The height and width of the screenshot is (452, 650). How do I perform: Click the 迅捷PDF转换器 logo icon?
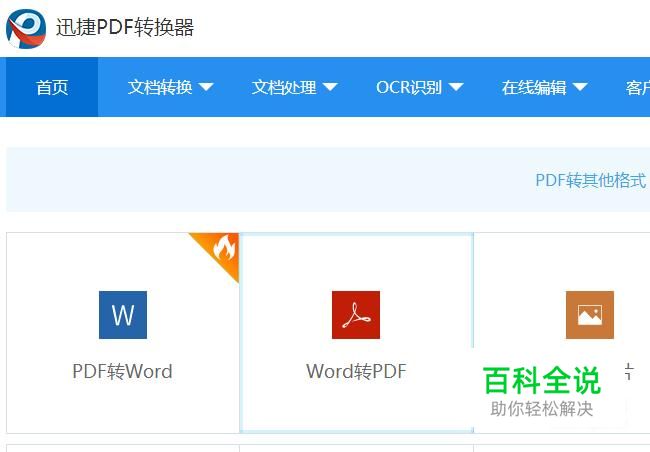click(x=26, y=28)
